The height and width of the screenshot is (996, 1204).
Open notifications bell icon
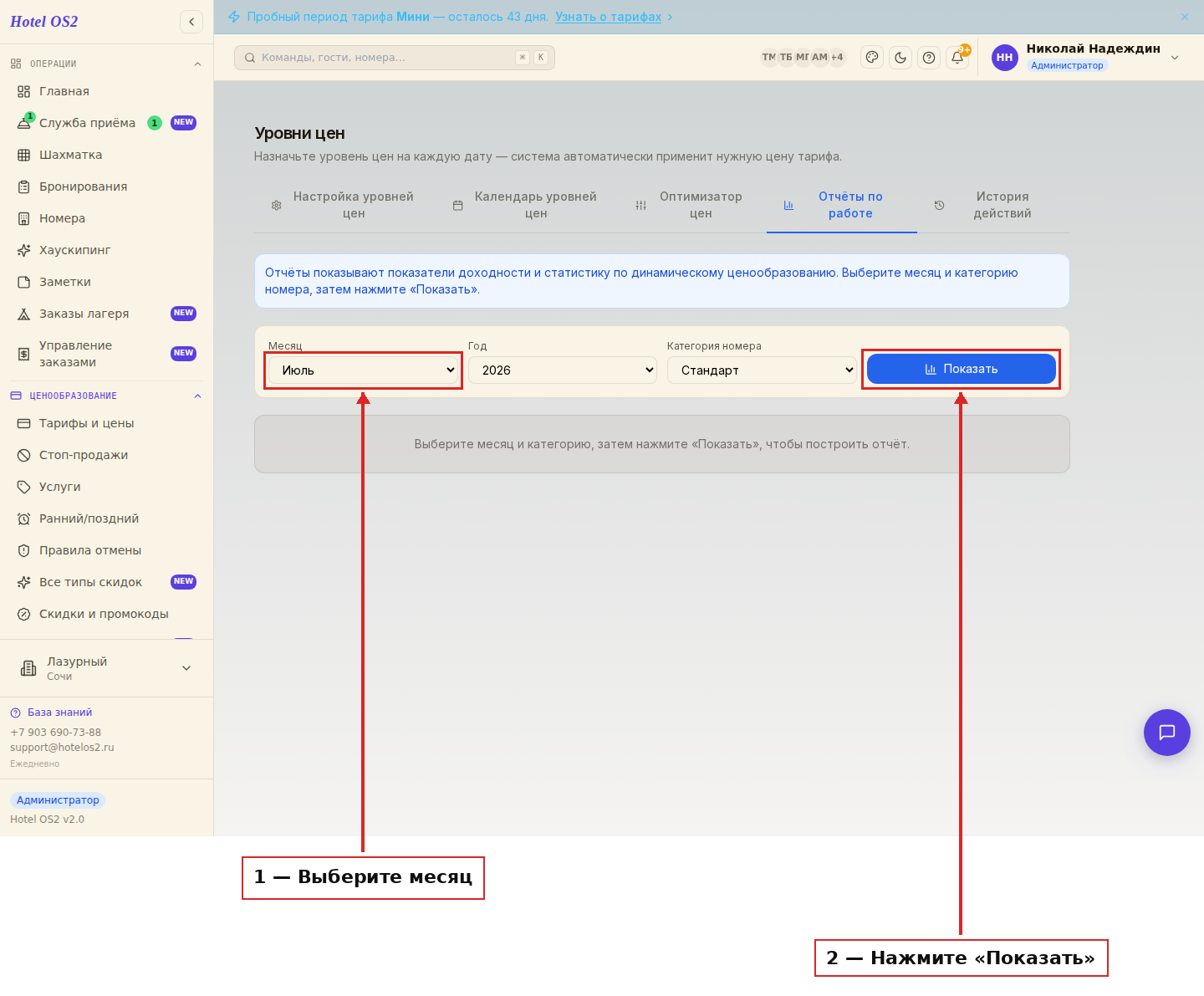[957, 58]
